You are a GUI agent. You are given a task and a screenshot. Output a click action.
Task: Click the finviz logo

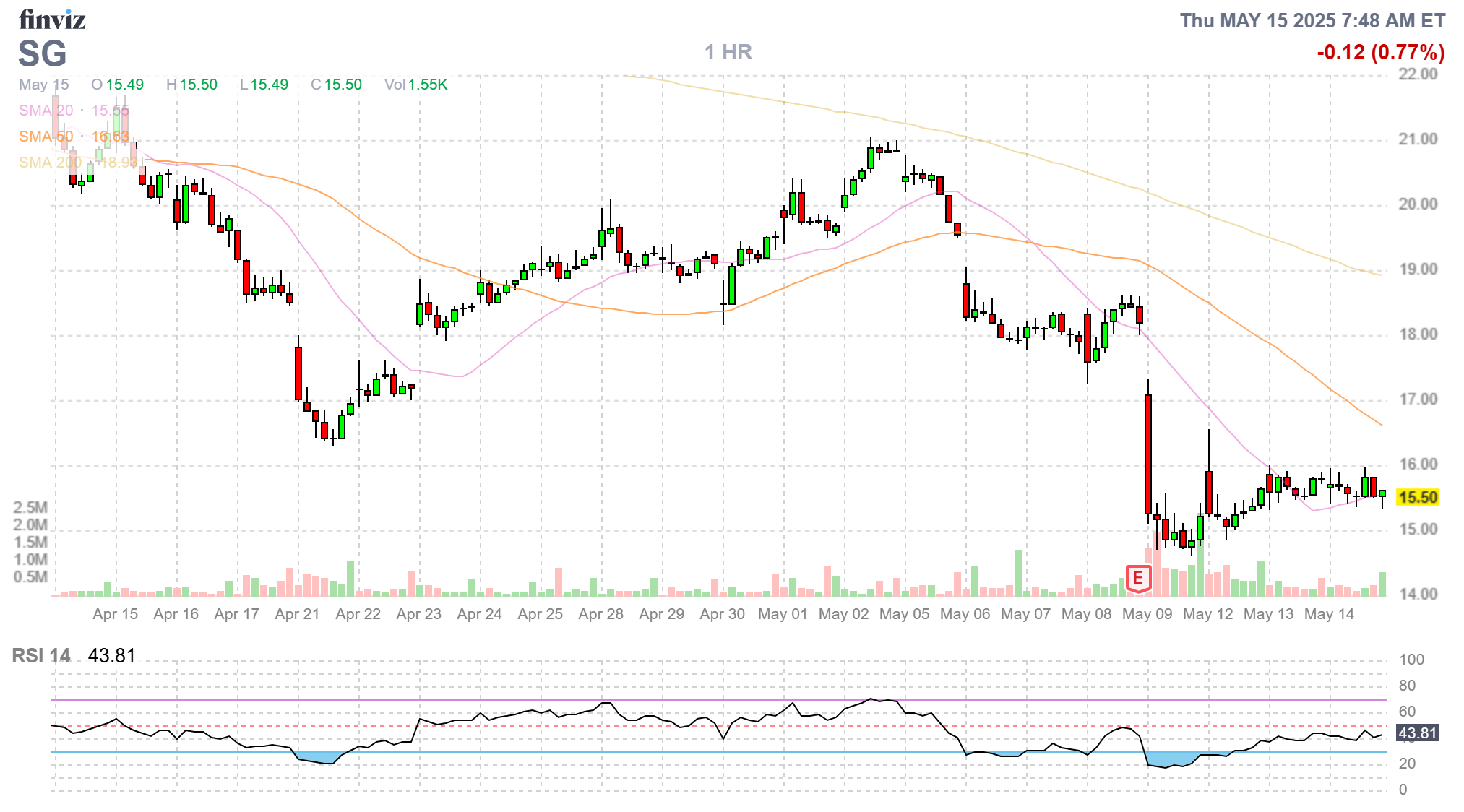click(x=52, y=20)
